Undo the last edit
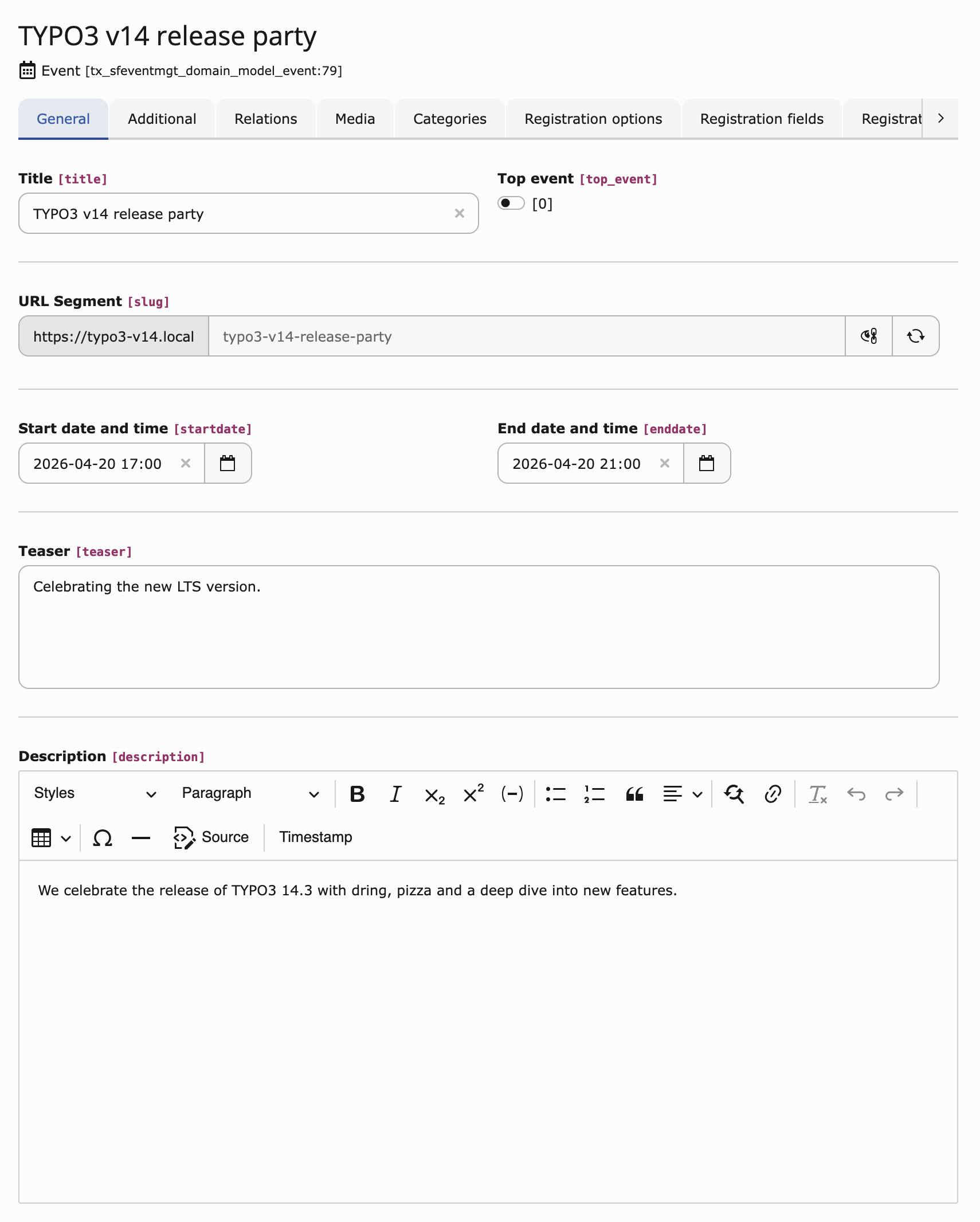Image resolution: width=980 pixels, height=1222 pixels. 856,794
